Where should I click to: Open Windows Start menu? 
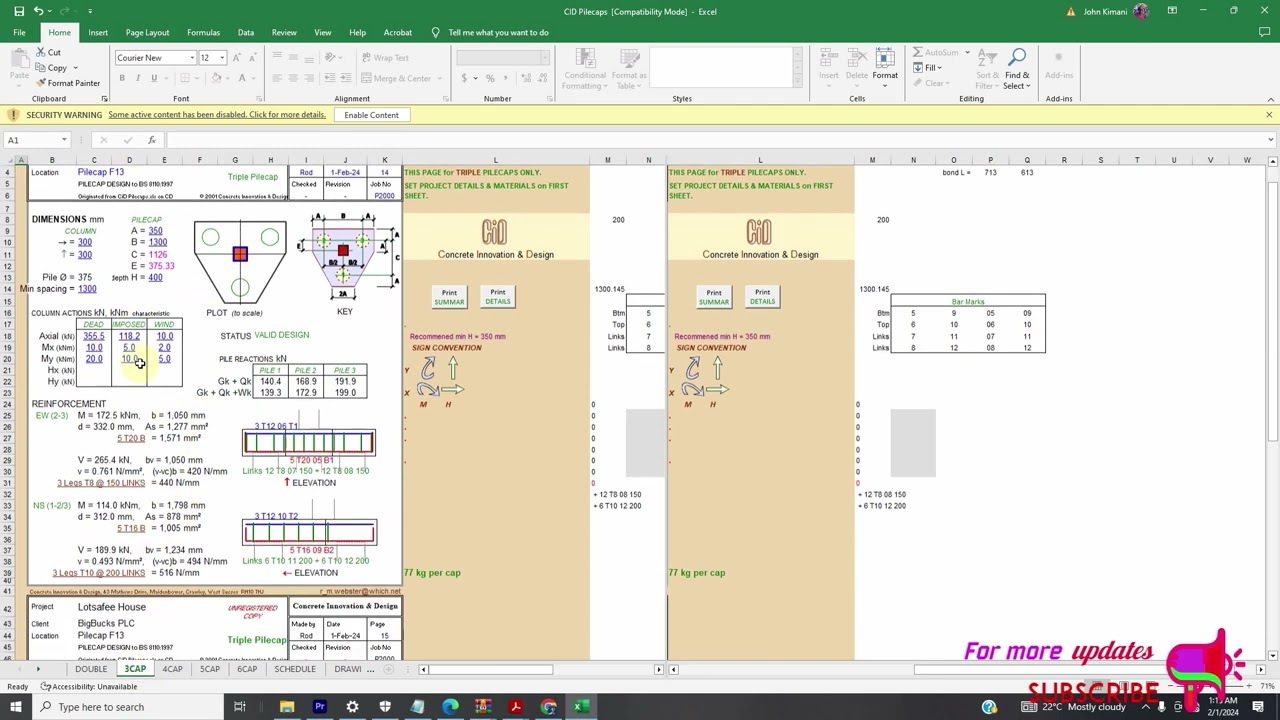coord(17,707)
